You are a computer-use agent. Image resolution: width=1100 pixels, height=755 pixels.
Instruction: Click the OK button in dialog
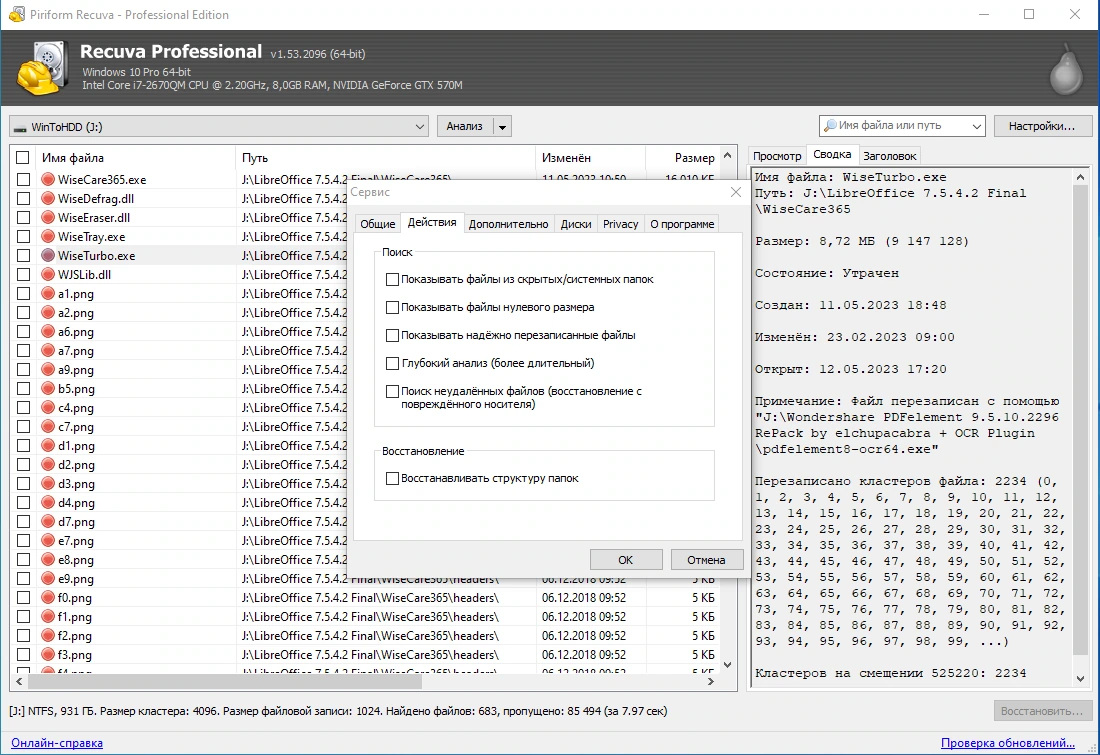pos(626,559)
